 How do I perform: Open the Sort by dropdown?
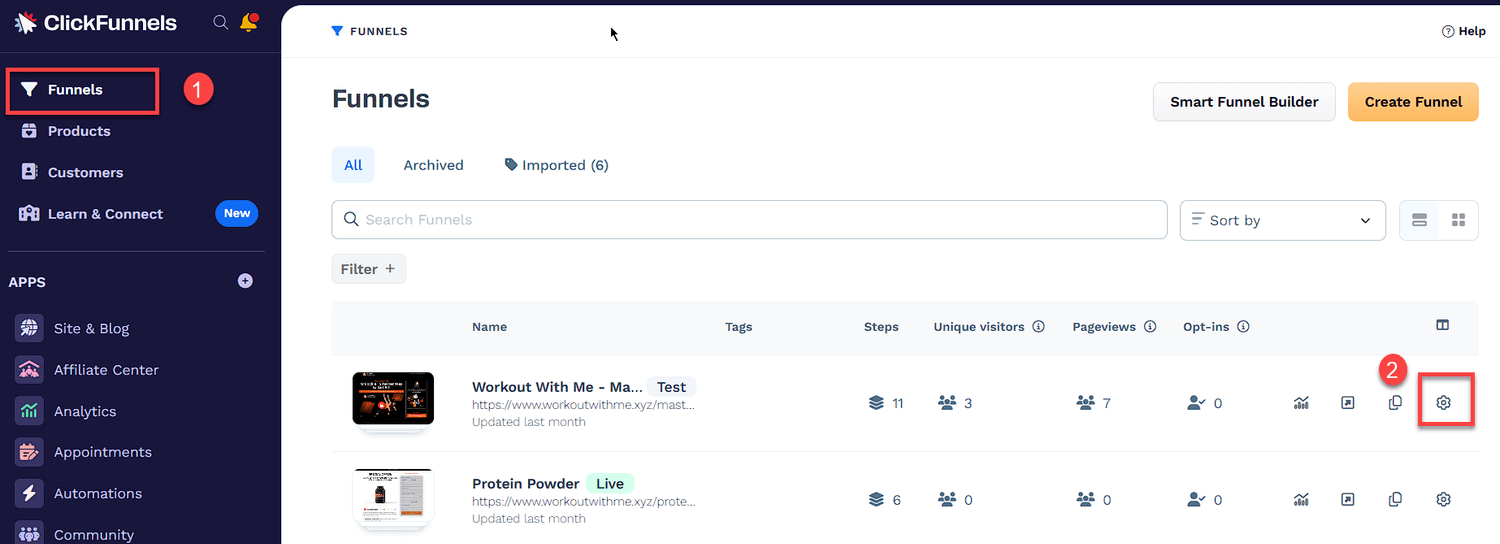point(1282,220)
